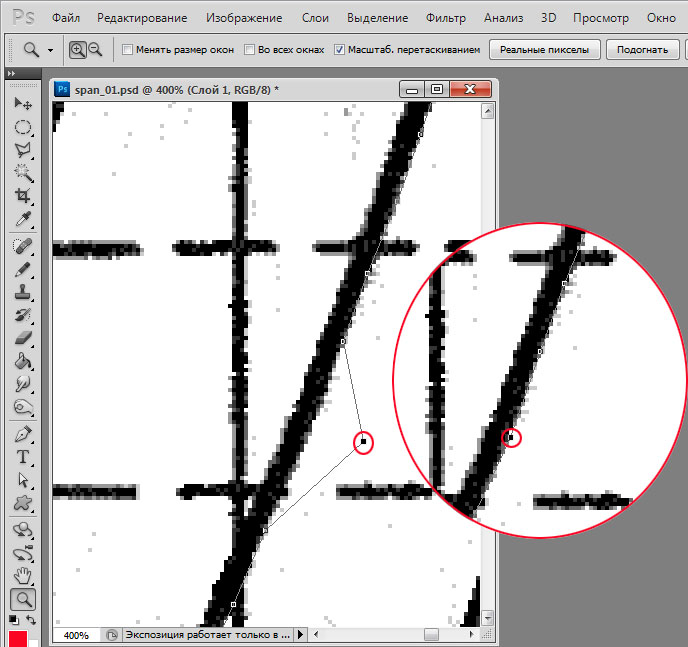Uncheck 'Масштаб. перетаскиванием' checkbox
Image resolution: width=688 pixels, height=647 pixels.
[x=340, y=49]
